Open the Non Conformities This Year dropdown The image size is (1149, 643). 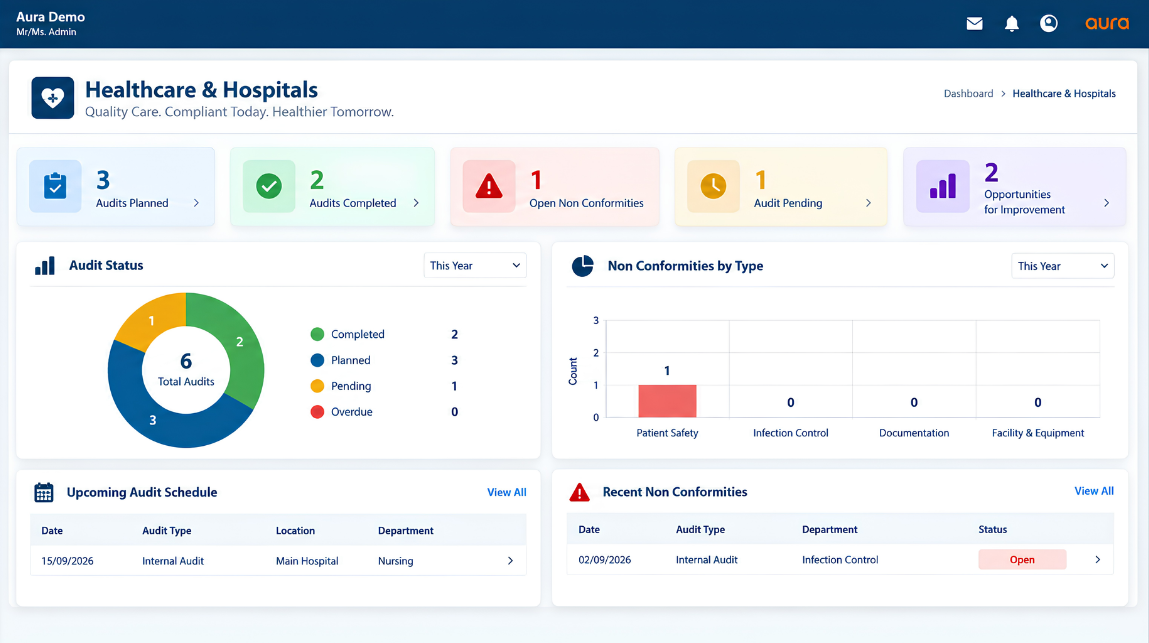[1063, 266]
